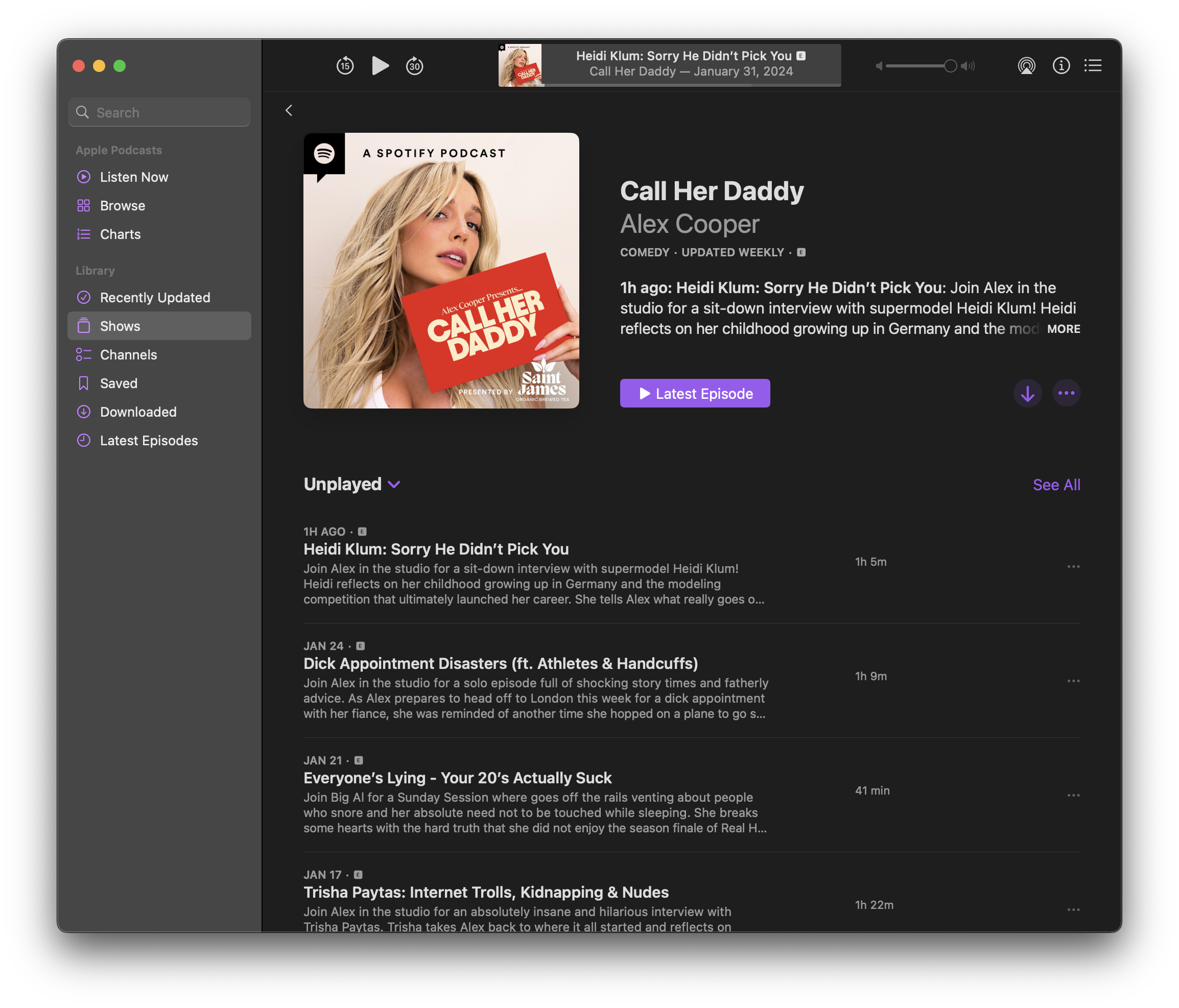Image resolution: width=1179 pixels, height=1008 pixels.
Task: Open the AirPlay output picker
Action: pos(1026,66)
